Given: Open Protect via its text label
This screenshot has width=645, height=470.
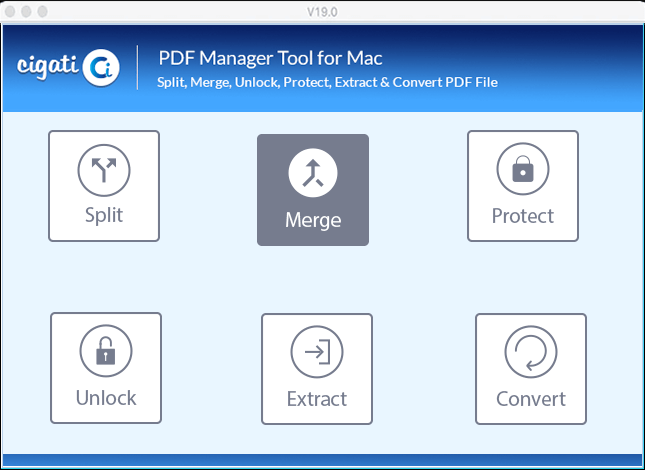Looking at the screenshot, I should pos(523,216).
